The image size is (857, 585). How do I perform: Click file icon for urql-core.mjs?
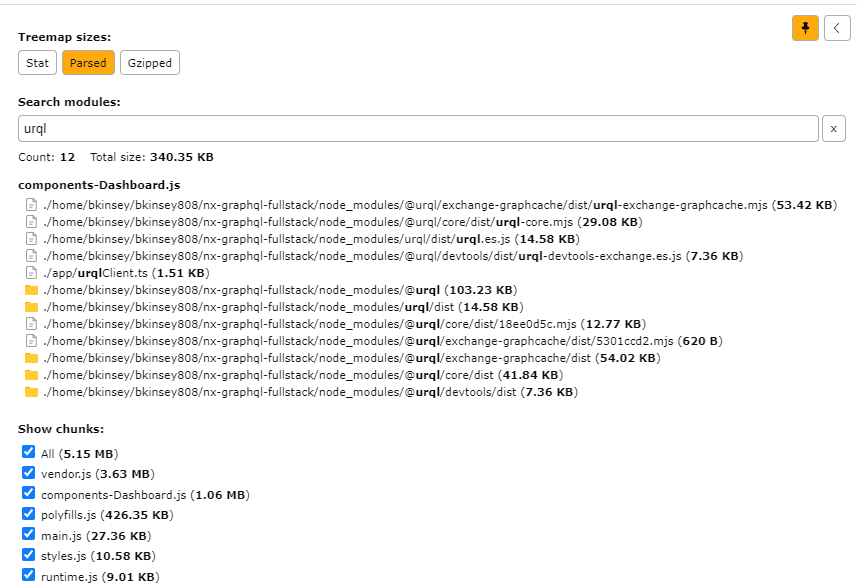tap(31, 222)
